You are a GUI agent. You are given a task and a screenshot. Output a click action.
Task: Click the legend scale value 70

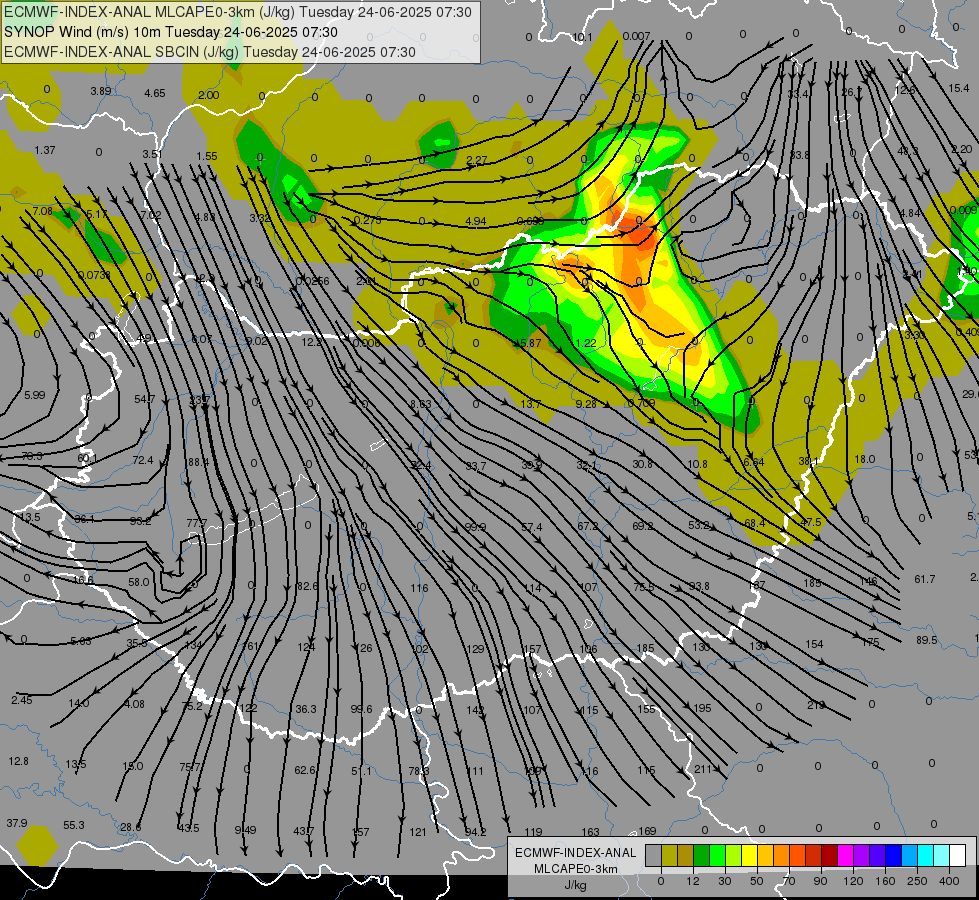tap(789, 881)
